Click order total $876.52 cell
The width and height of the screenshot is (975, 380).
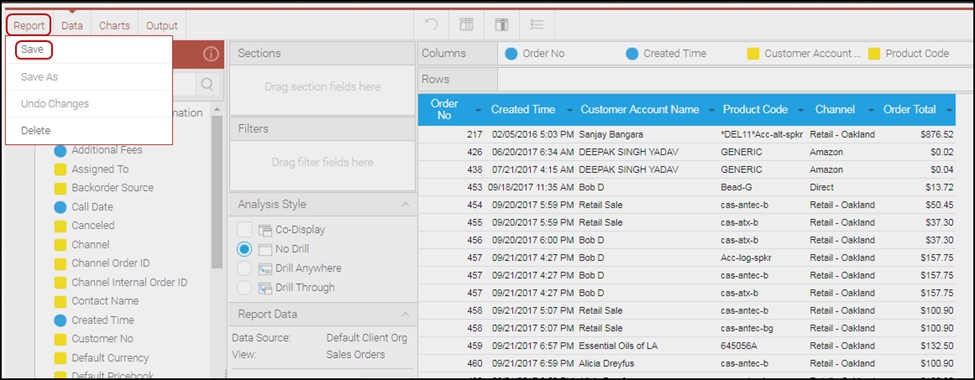937,134
